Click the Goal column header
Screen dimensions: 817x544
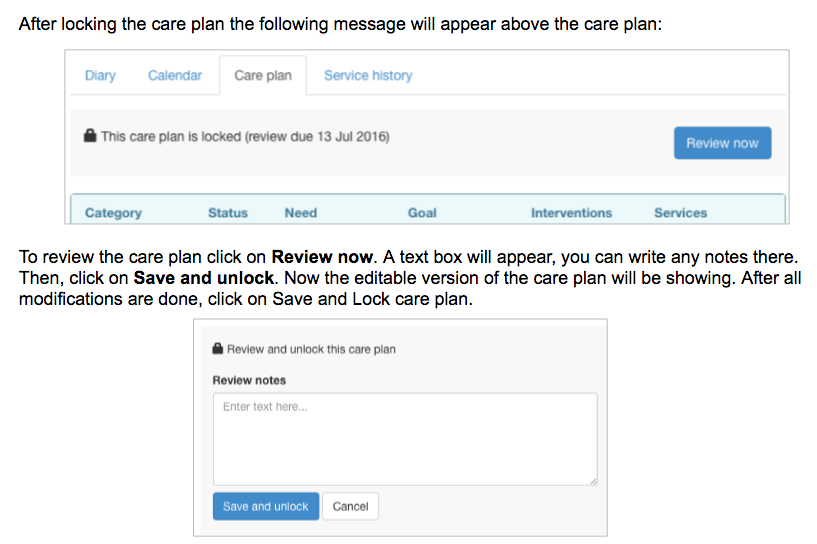pyautogui.click(x=422, y=213)
